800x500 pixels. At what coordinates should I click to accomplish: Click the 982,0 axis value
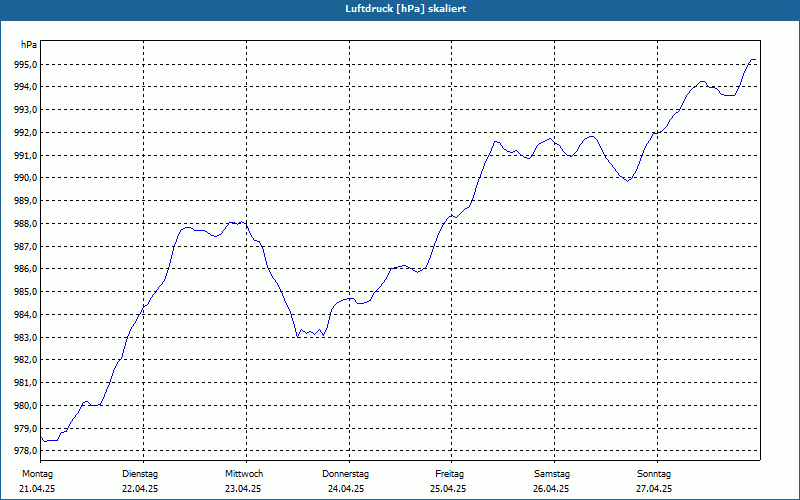(x=24, y=360)
